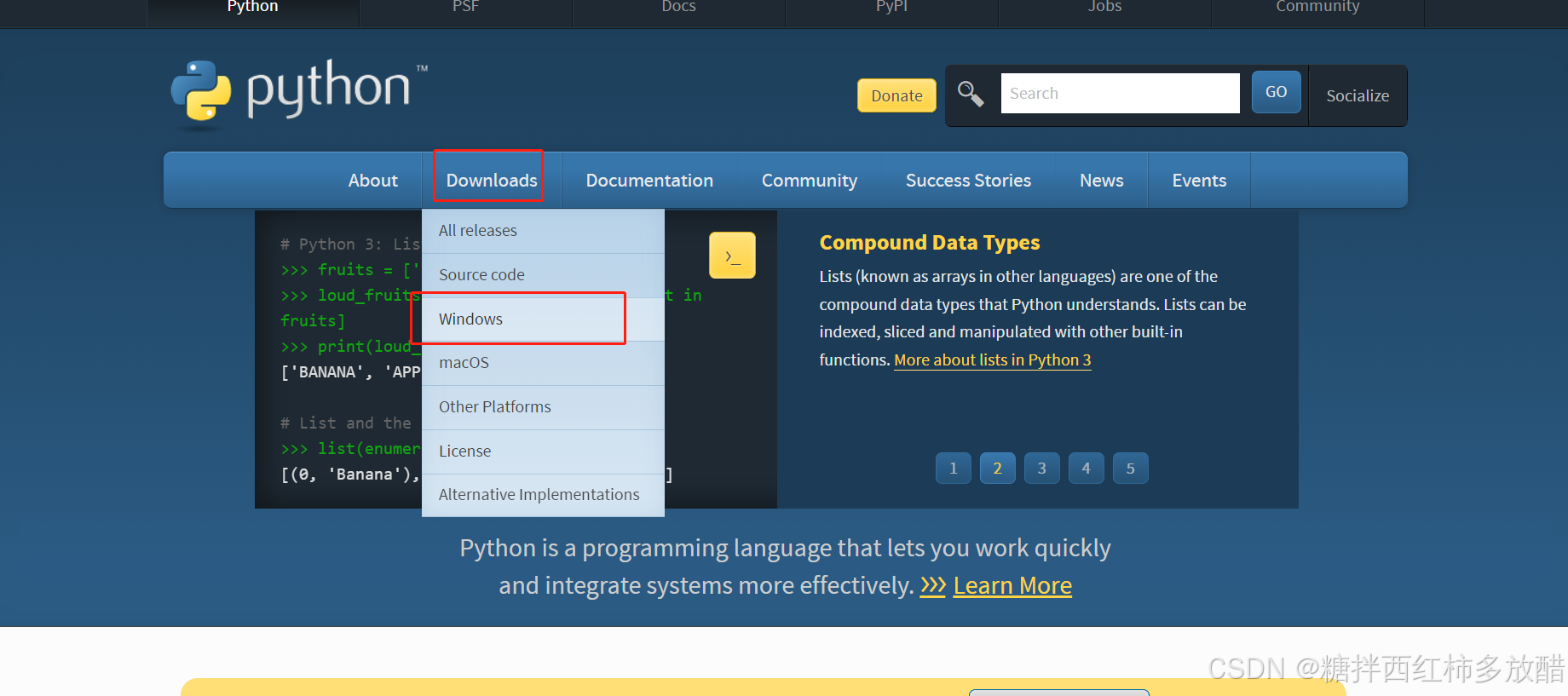Open the Socialize menu
1568x696 pixels.
click(1358, 95)
